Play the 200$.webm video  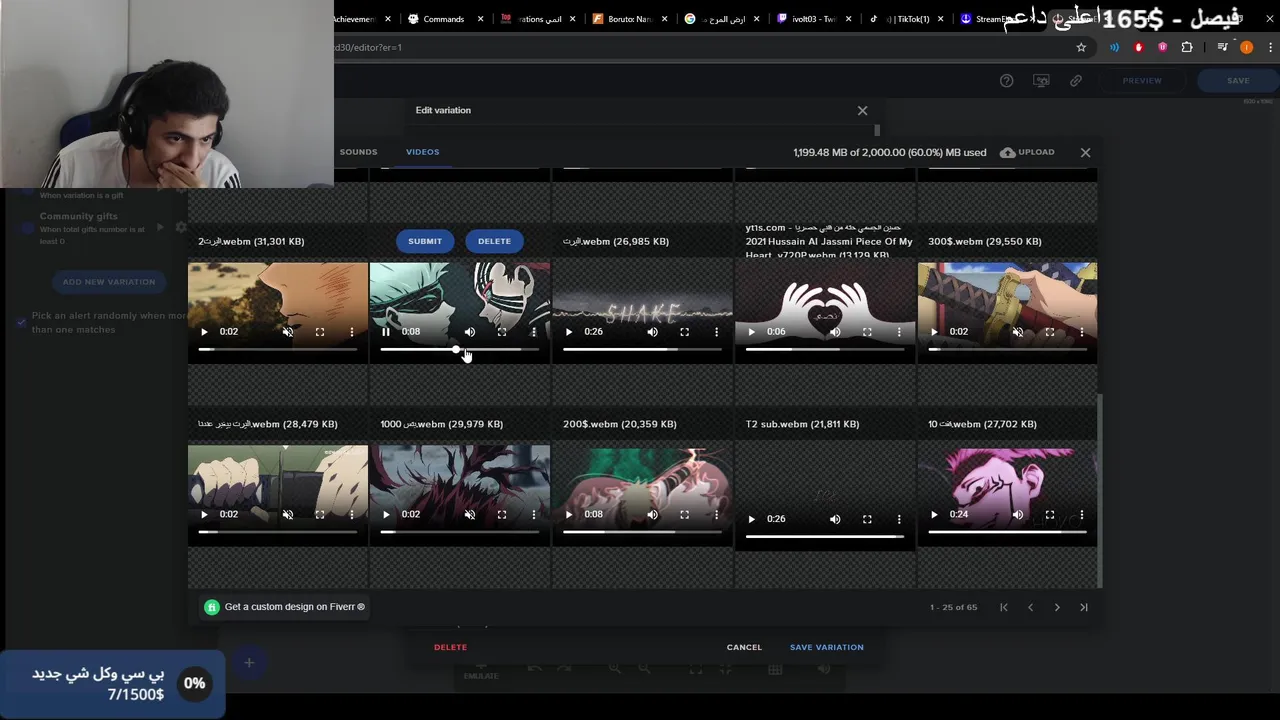click(x=569, y=515)
